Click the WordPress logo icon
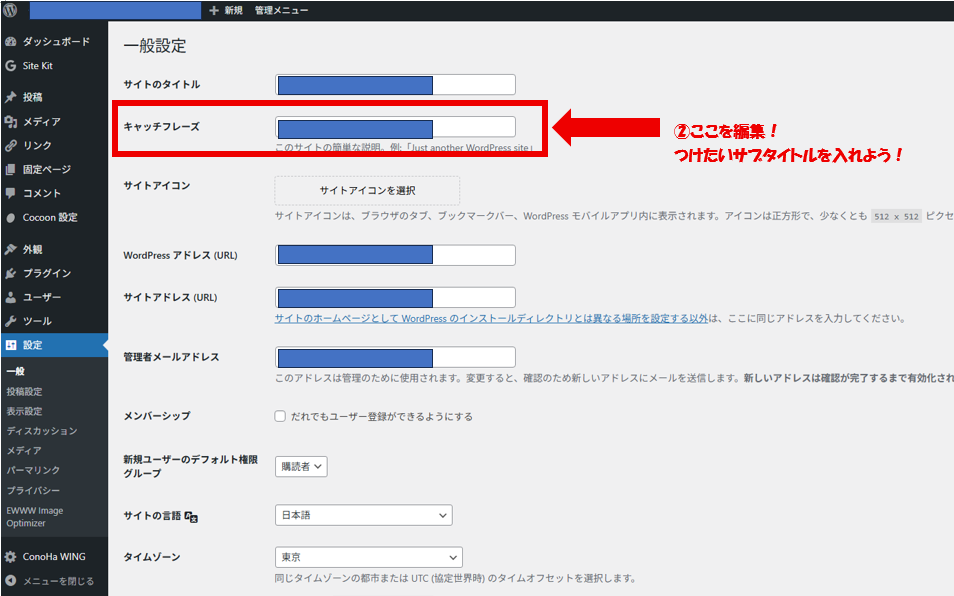Viewport: 954px width, 596px height. tap(10, 10)
